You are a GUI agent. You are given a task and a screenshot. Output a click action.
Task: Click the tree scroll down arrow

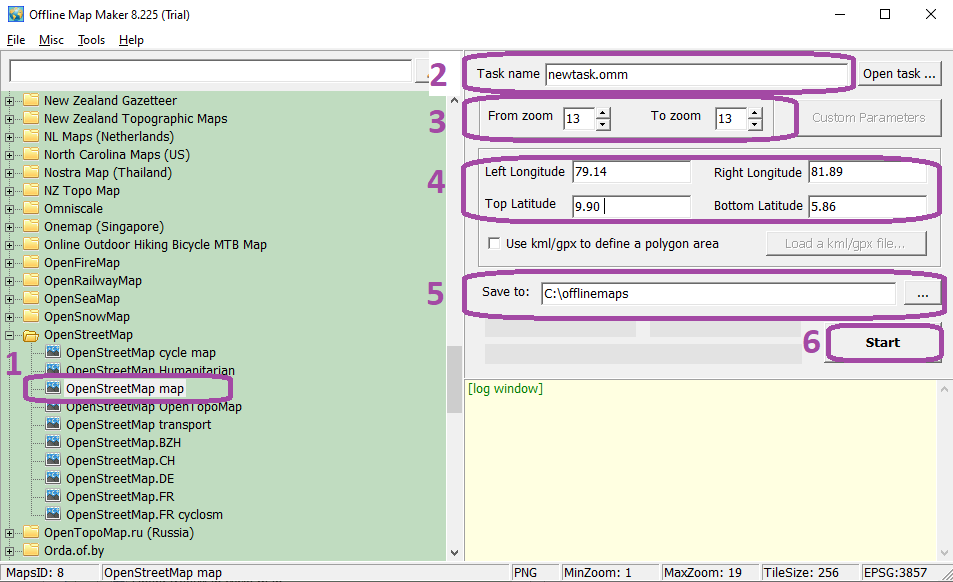click(454, 552)
